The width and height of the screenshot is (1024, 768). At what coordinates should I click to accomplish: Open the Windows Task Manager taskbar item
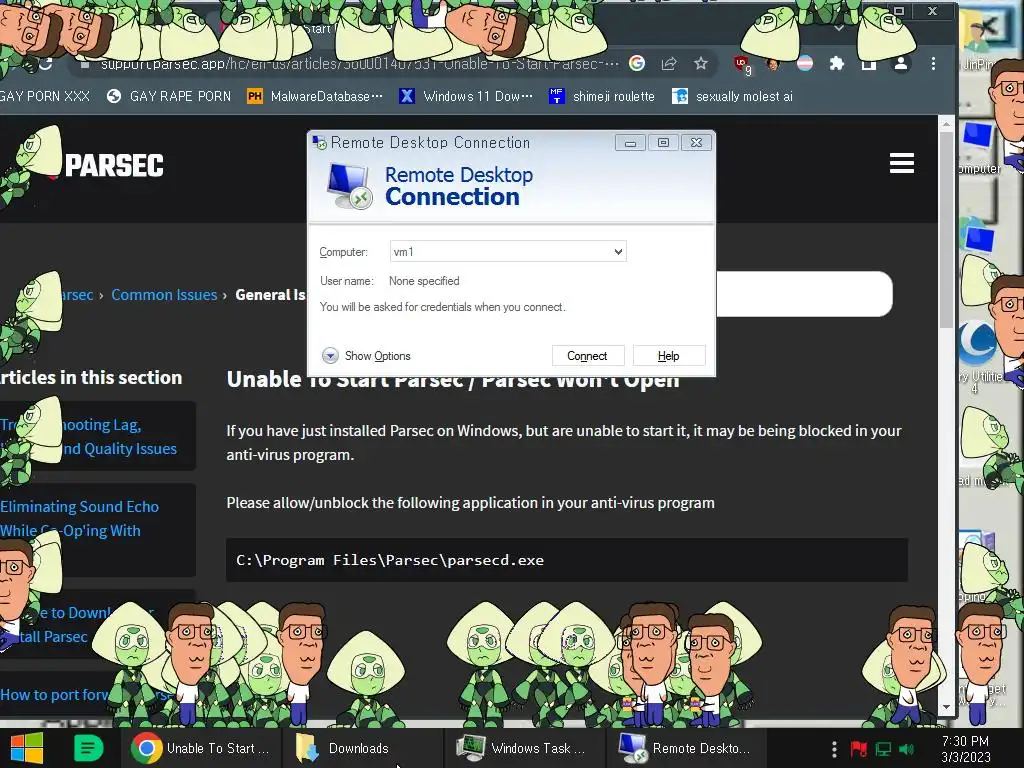point(524,748)
